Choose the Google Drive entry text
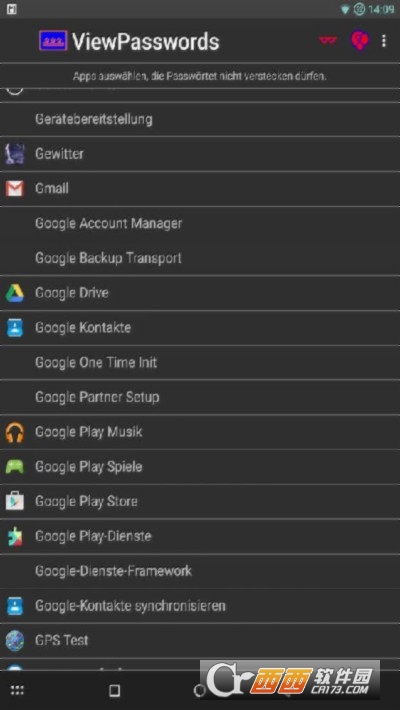This screenshot has width=400, height=710. pyautogui.click(x=72, y=293)
